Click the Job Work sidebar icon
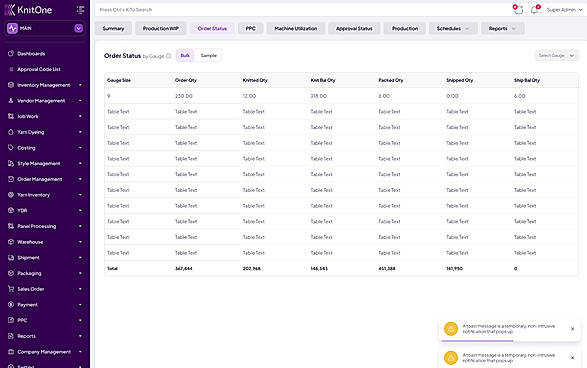Image resolution: width=587 pixels, height=368 pixels. click(11, 116)
